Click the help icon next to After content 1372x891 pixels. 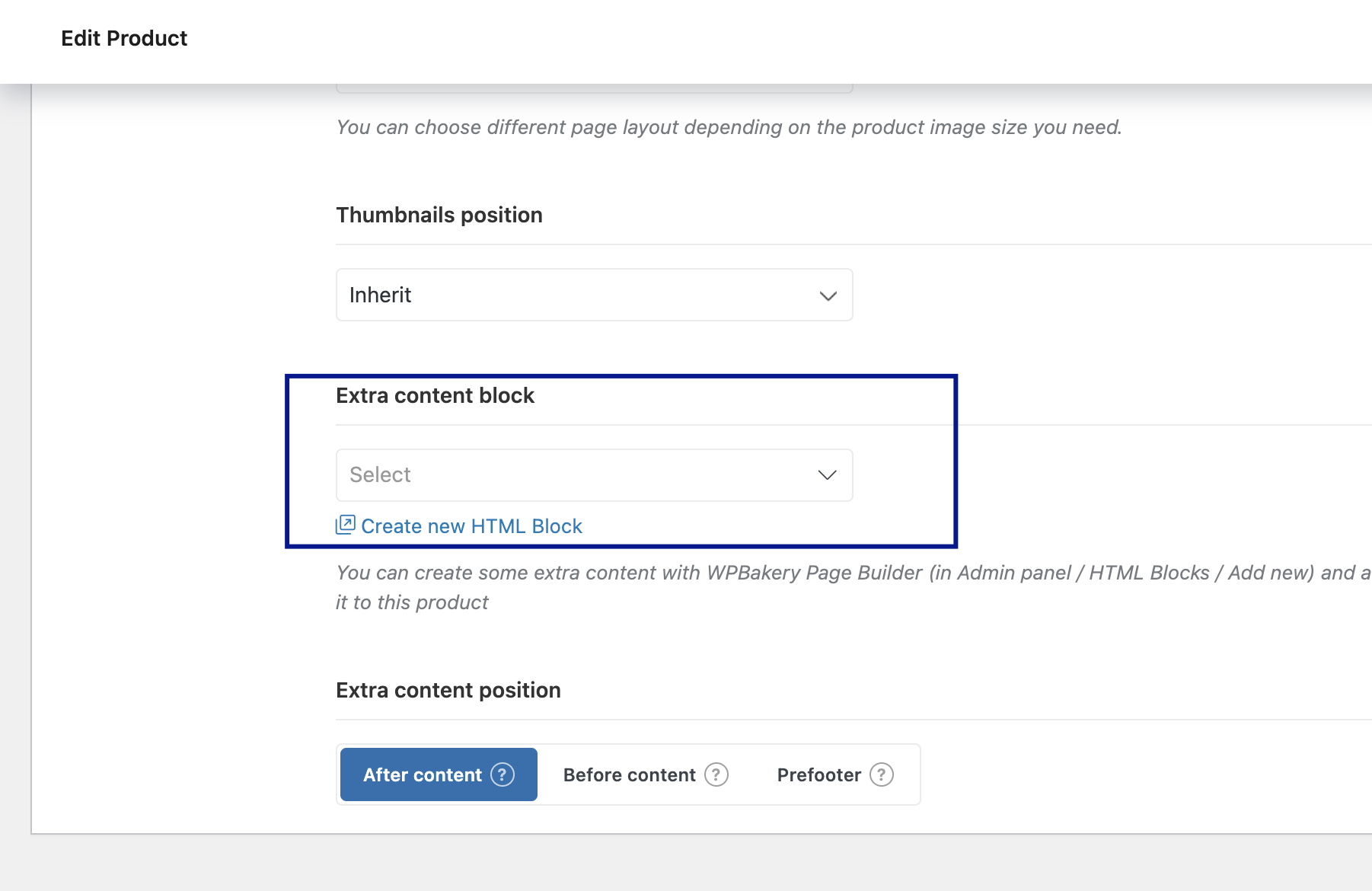point(503,774)
